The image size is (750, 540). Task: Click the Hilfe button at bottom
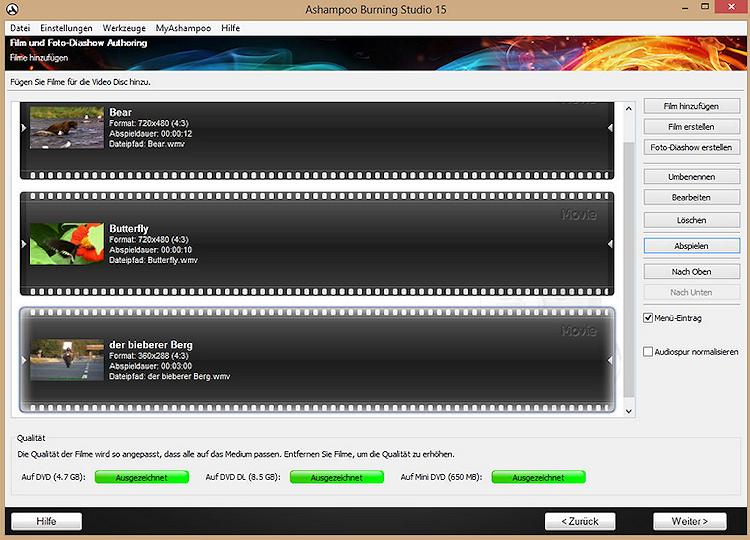46,521
